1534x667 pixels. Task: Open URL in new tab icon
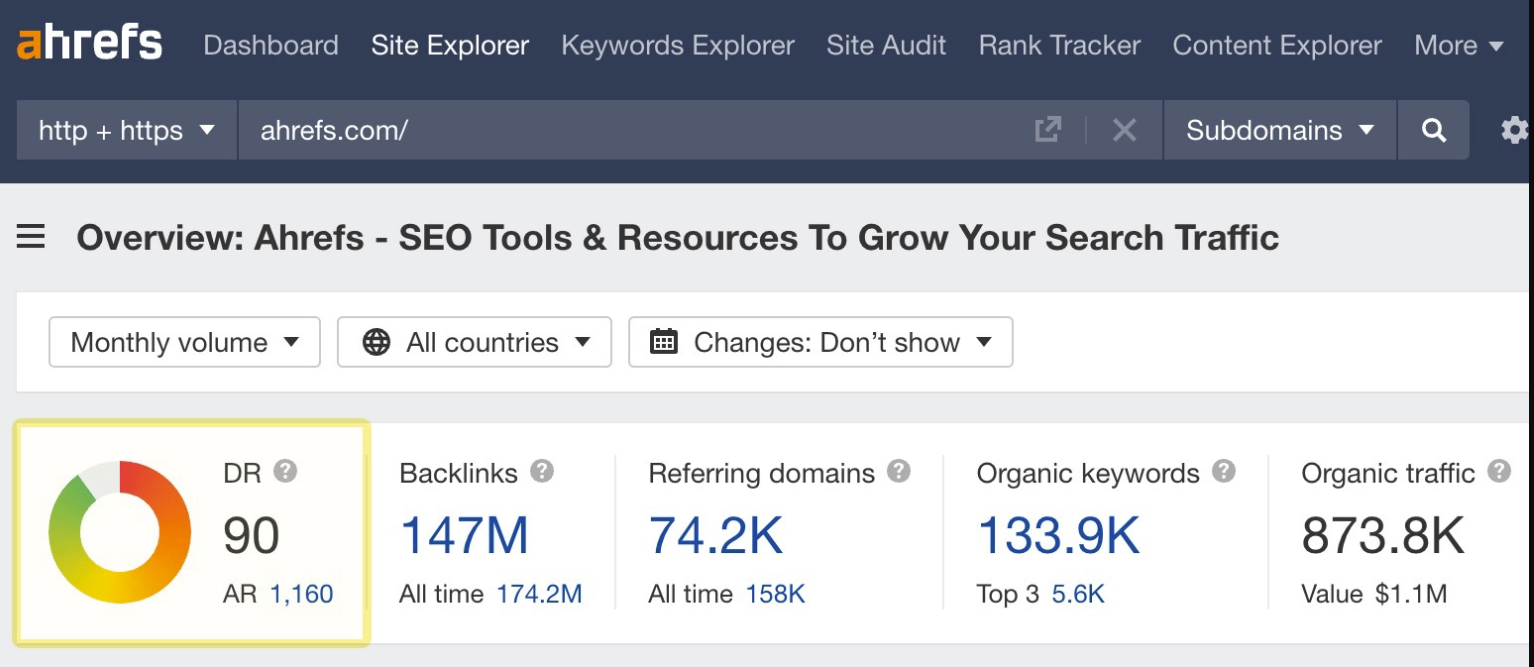[1048, 129]
